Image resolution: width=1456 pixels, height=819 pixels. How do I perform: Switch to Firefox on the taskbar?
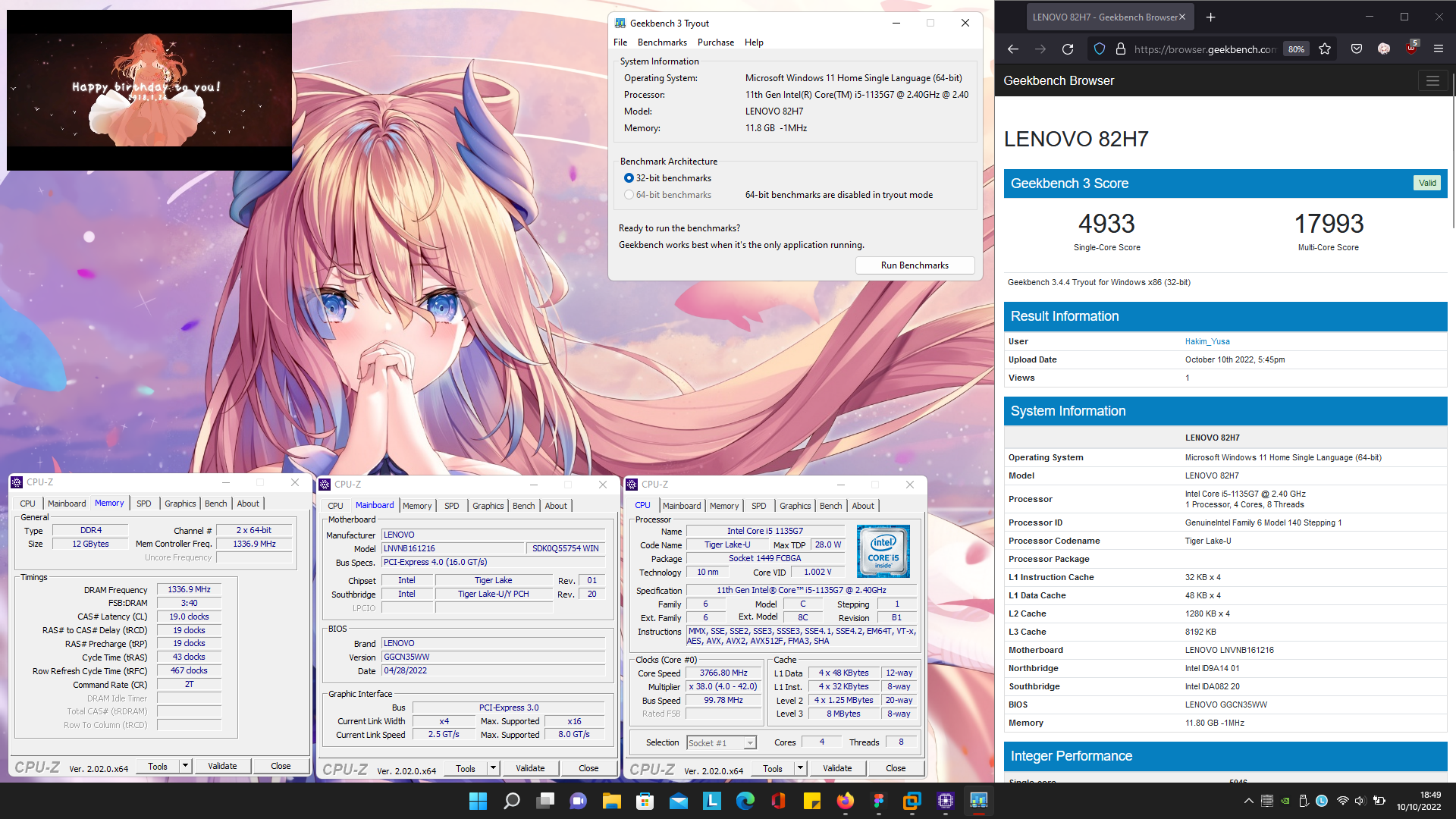tap(846, 801)
